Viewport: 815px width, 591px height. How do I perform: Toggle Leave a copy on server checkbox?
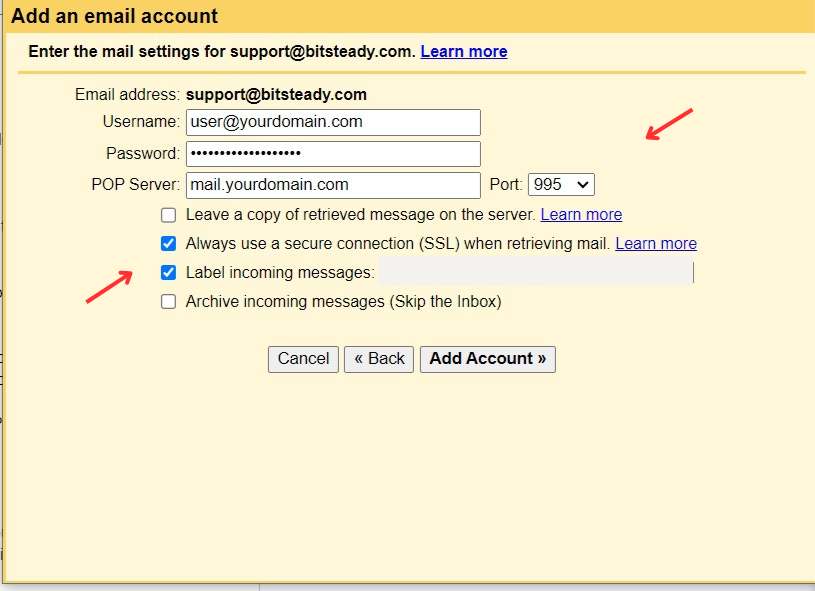pos(168,215)
